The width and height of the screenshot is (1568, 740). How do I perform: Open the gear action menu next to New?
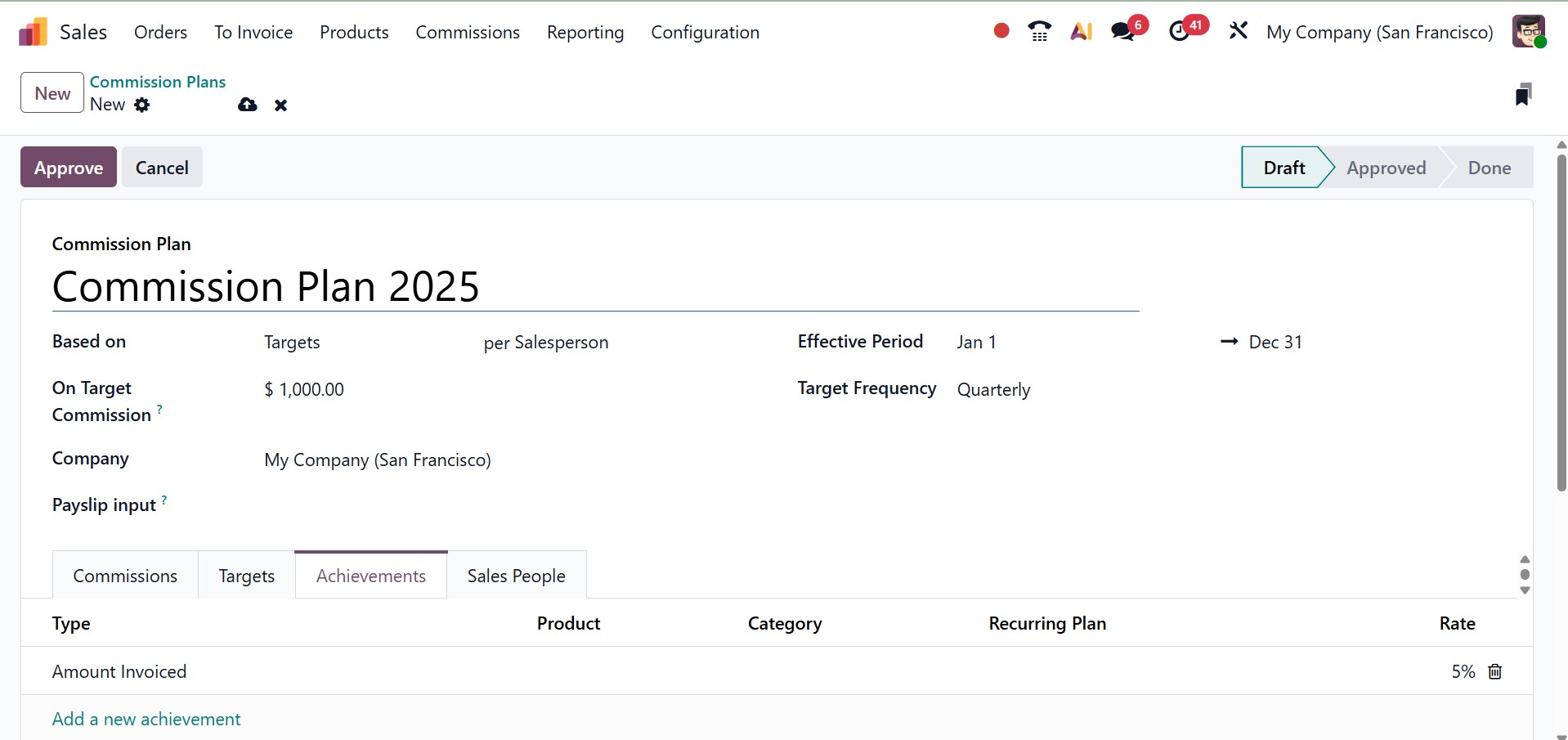tap(142, 105)
